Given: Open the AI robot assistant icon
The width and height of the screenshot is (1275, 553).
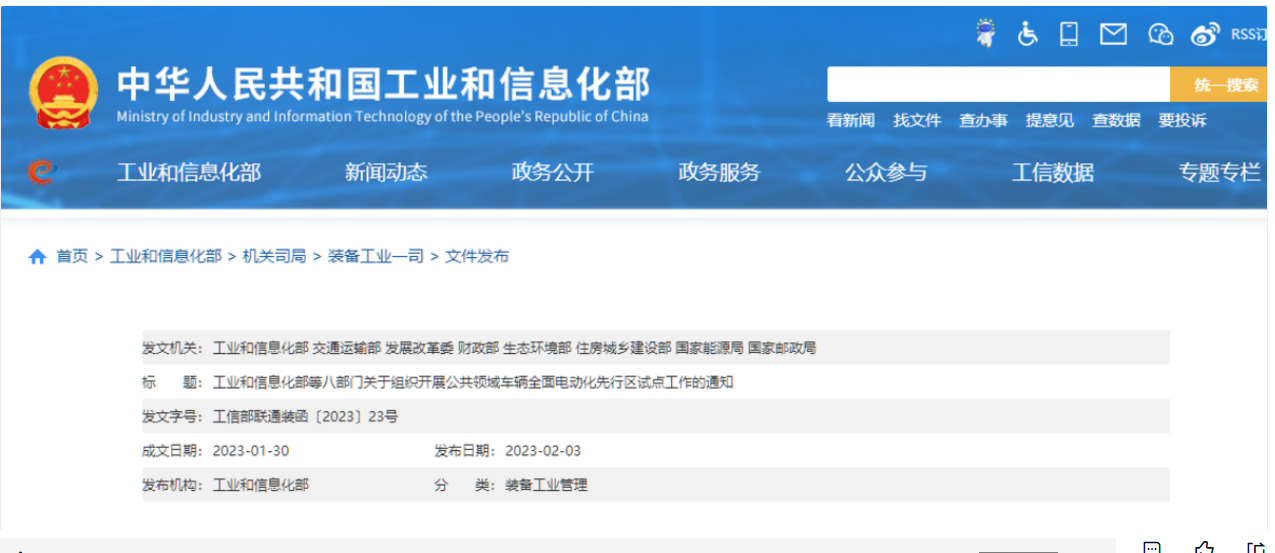Looking at the screenshot, I should (987, 34).
